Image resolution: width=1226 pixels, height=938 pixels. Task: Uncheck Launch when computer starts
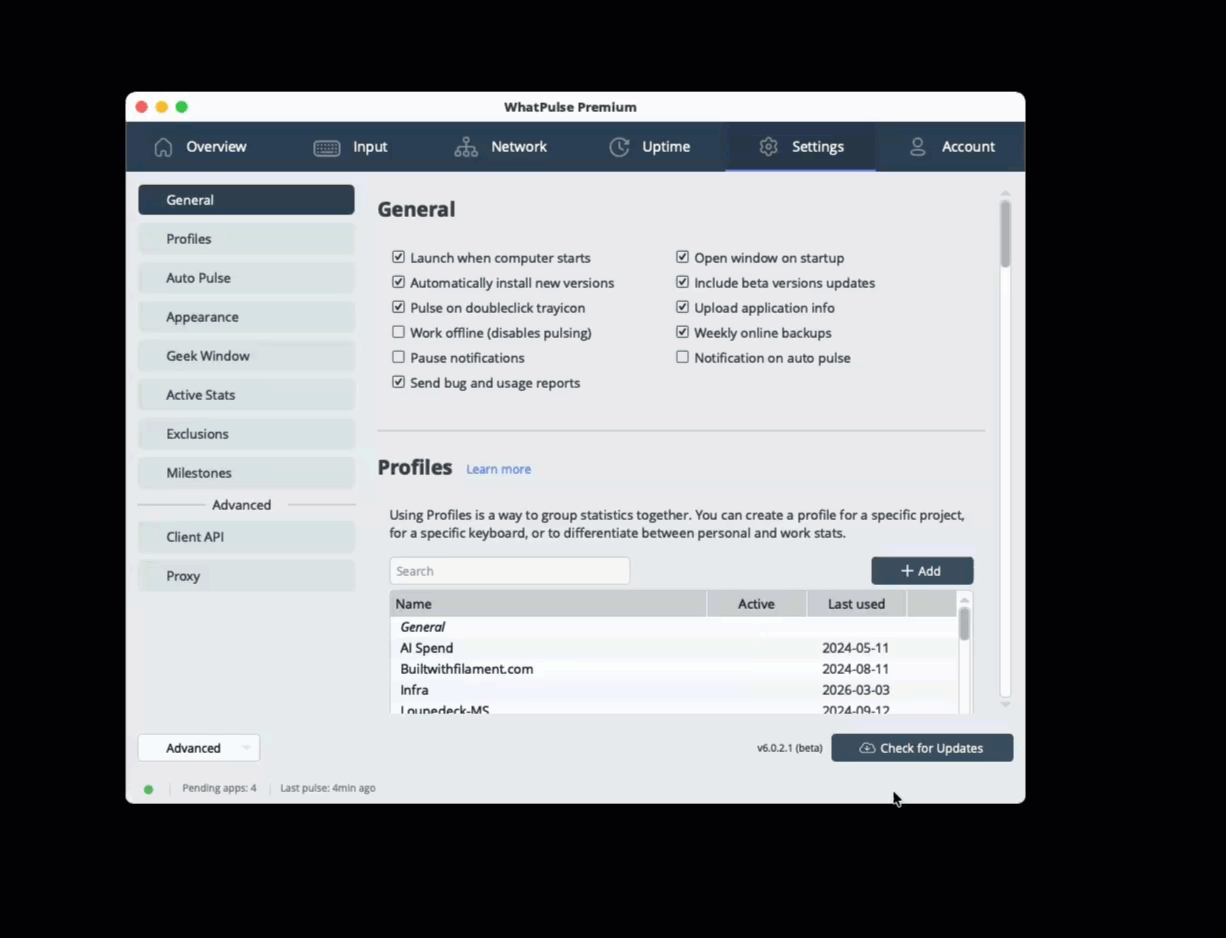click(x=399, y=257)
